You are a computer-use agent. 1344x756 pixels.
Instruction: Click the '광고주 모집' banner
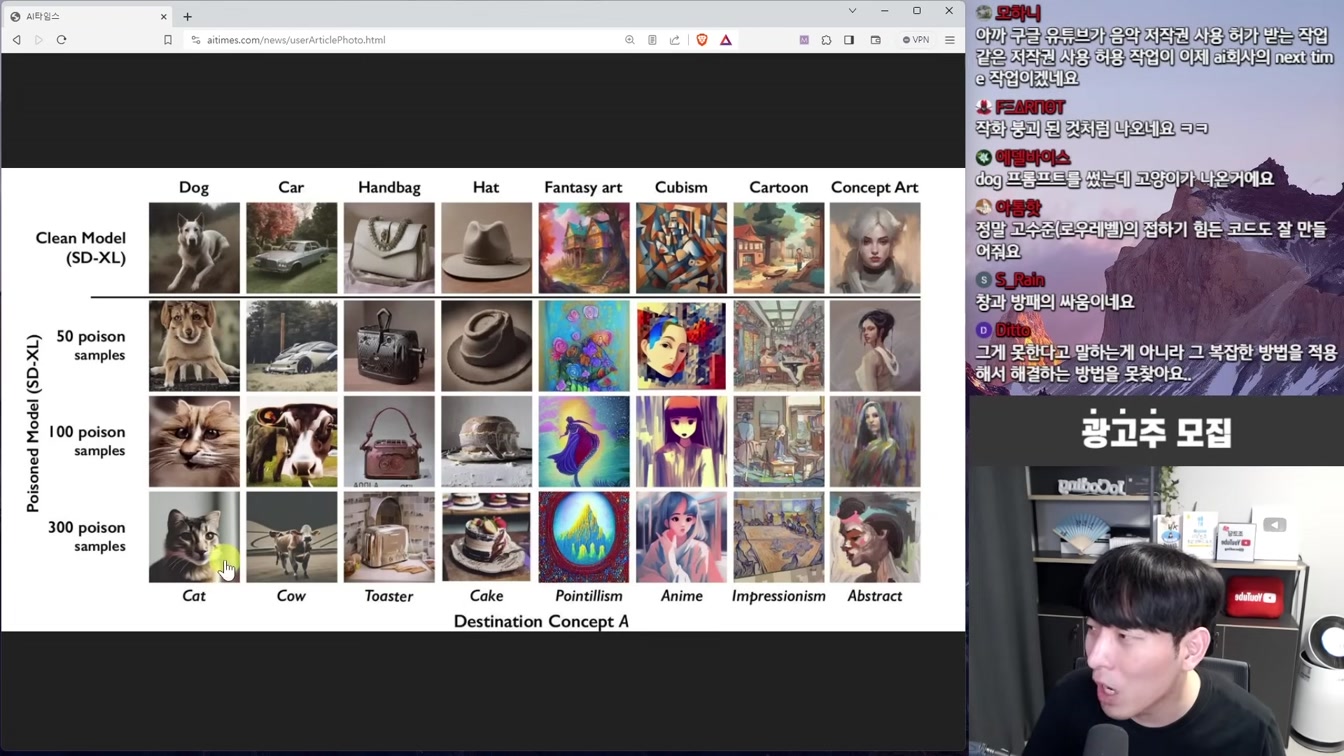(x=1156, y=432)
